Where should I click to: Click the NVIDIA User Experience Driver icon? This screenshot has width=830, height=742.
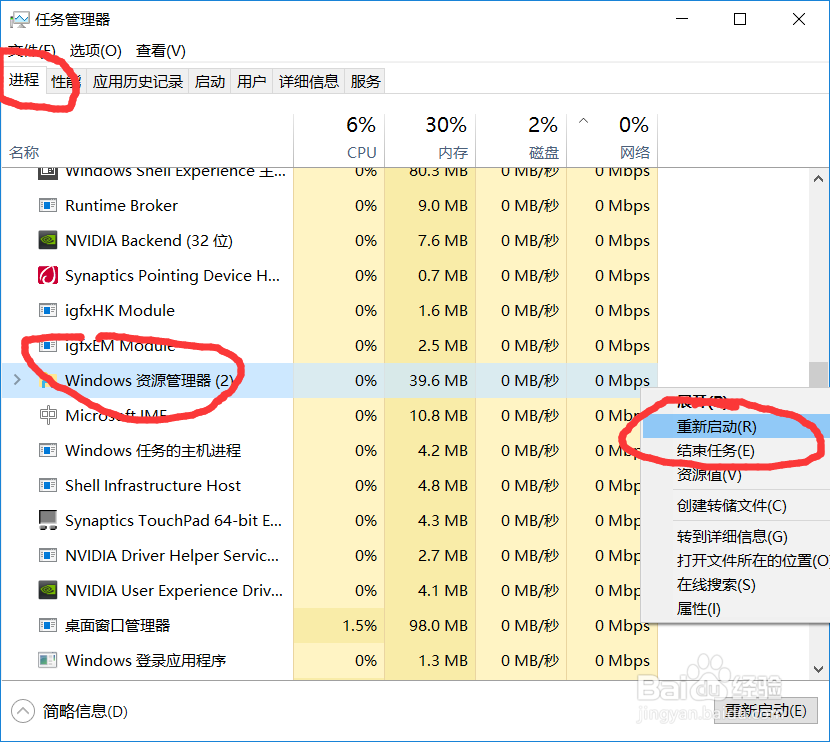coord(48,590)
